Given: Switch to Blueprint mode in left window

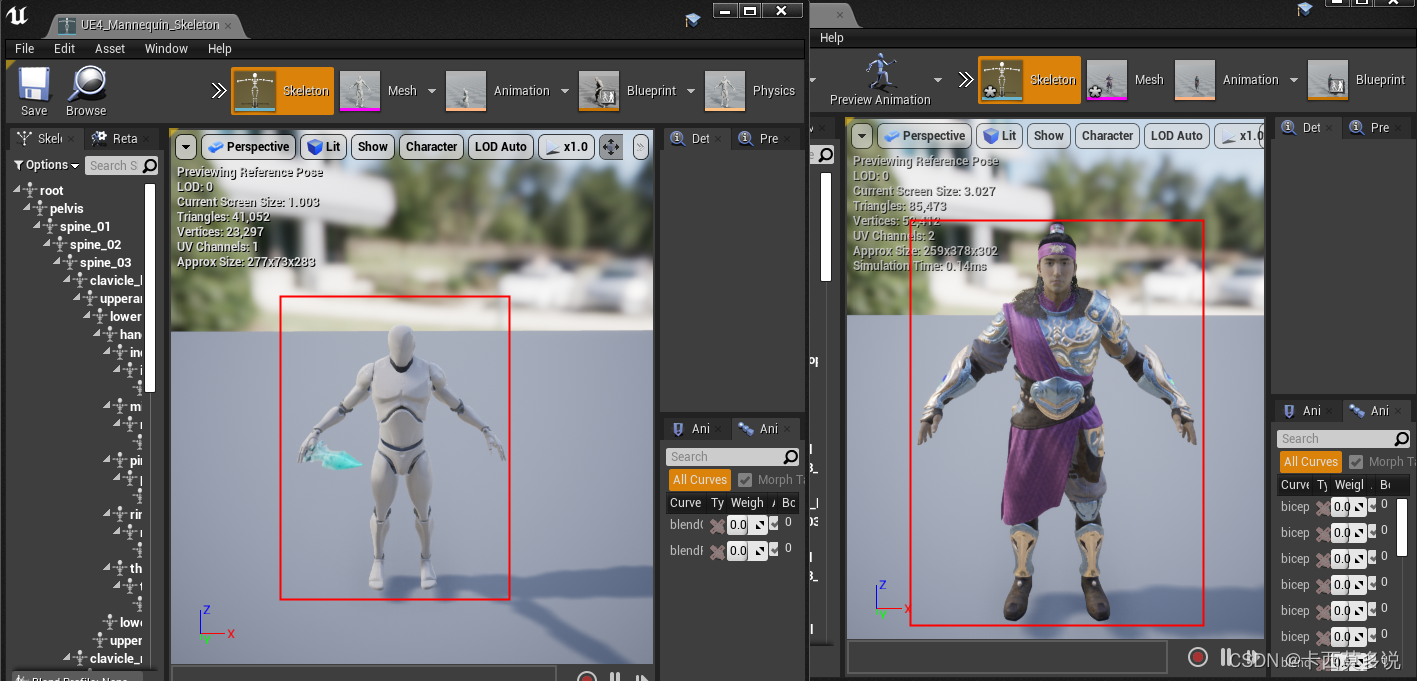Looking at the screenshot, I should 629,90.
